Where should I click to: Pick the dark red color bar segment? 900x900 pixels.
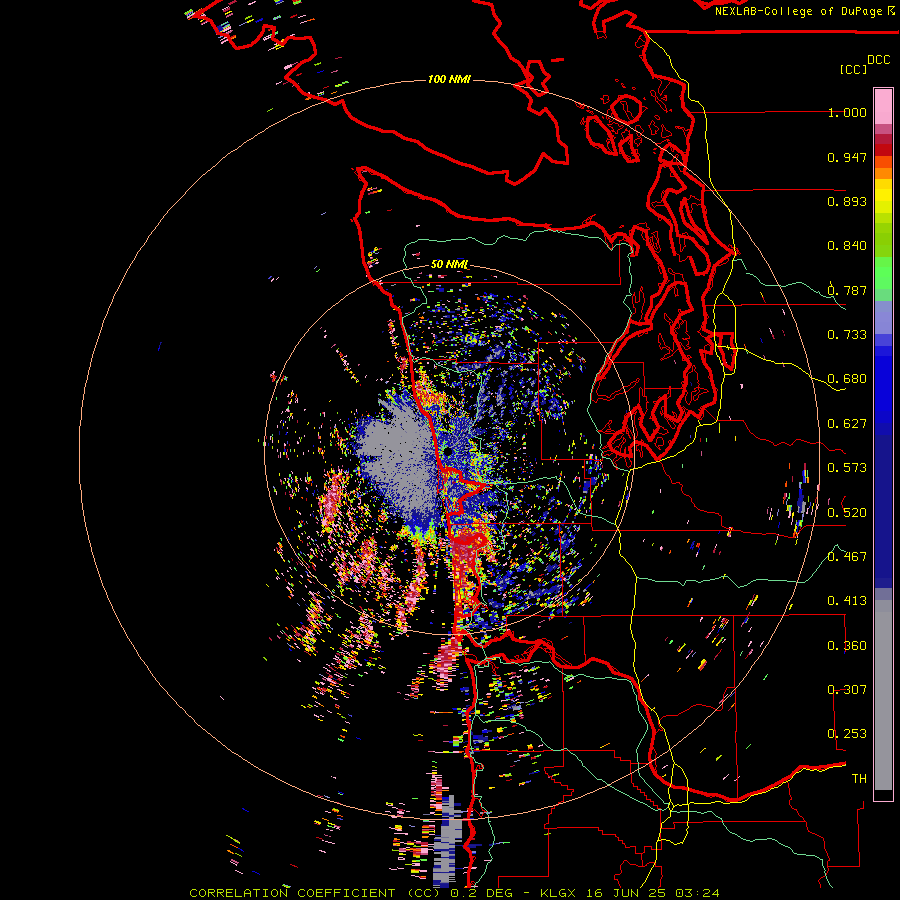coord(883,149)
